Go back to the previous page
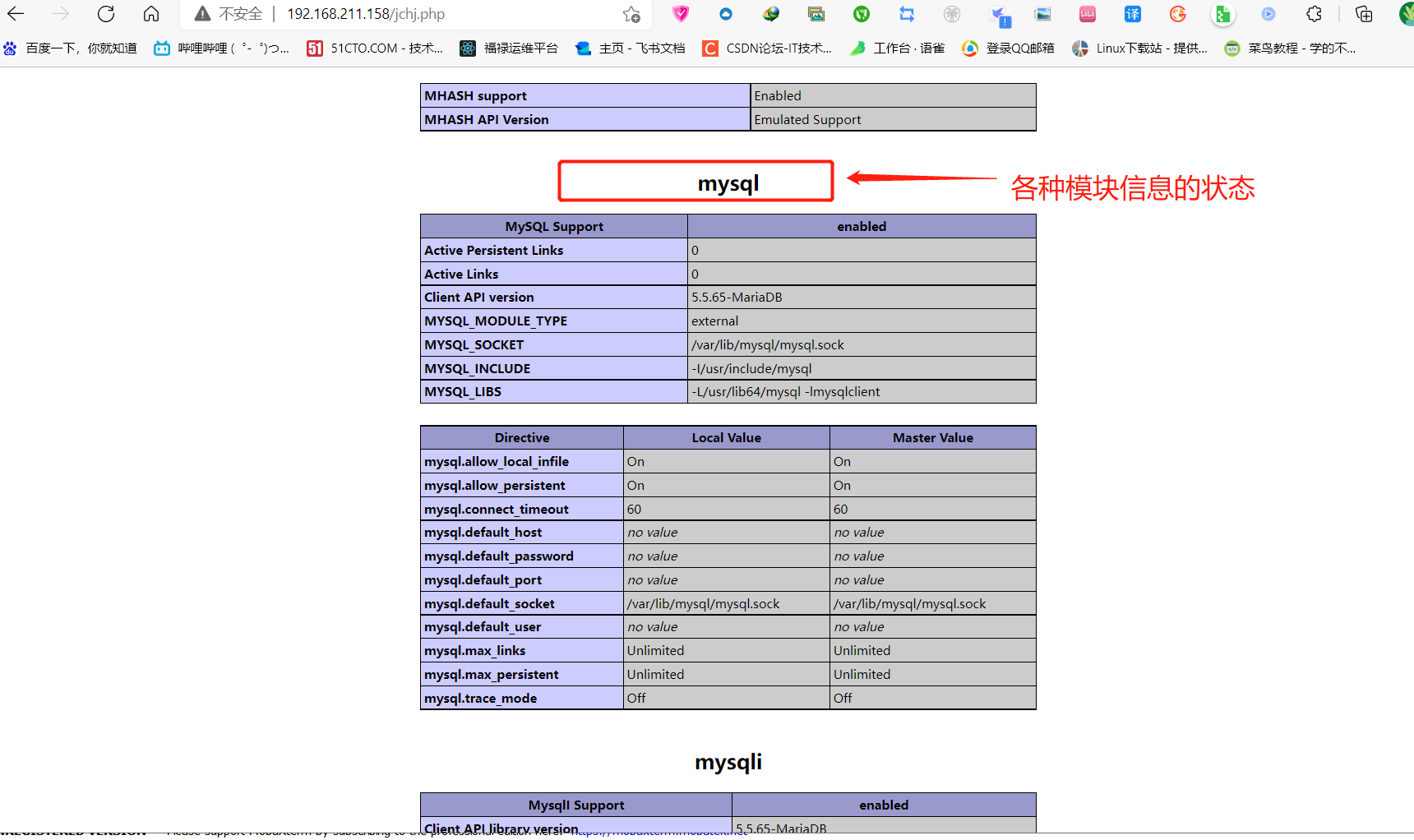1414x840 pixels. tap(16, 14)
